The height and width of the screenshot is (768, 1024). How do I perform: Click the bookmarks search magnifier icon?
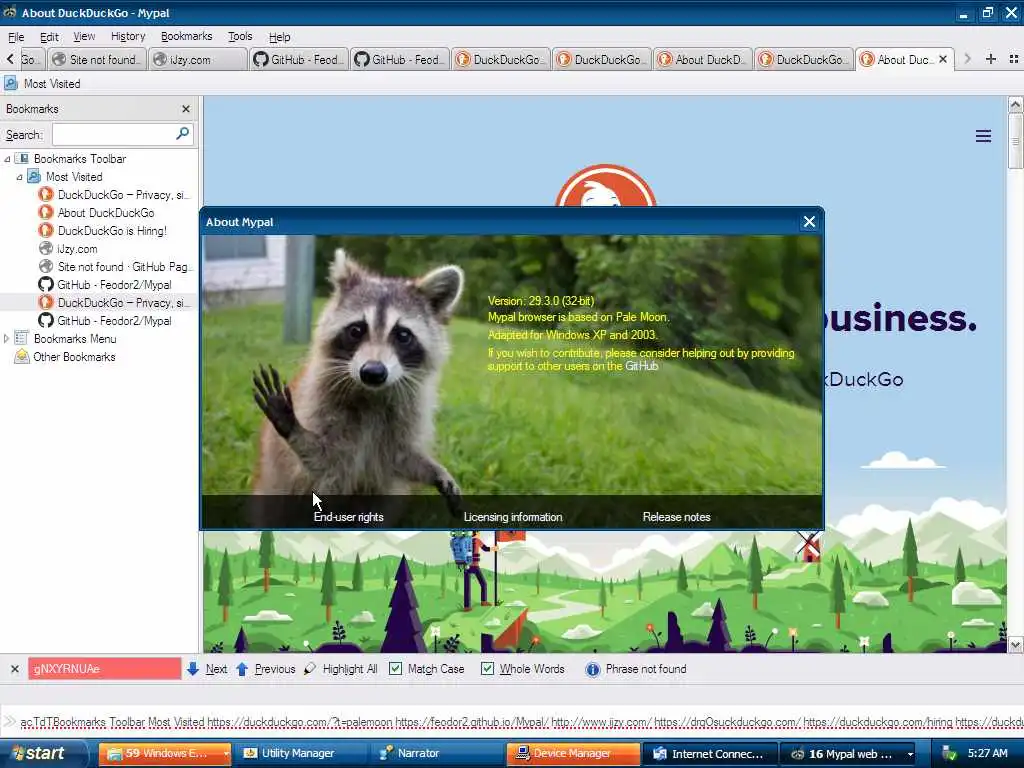pyautogui.click(x=183, y=134)
